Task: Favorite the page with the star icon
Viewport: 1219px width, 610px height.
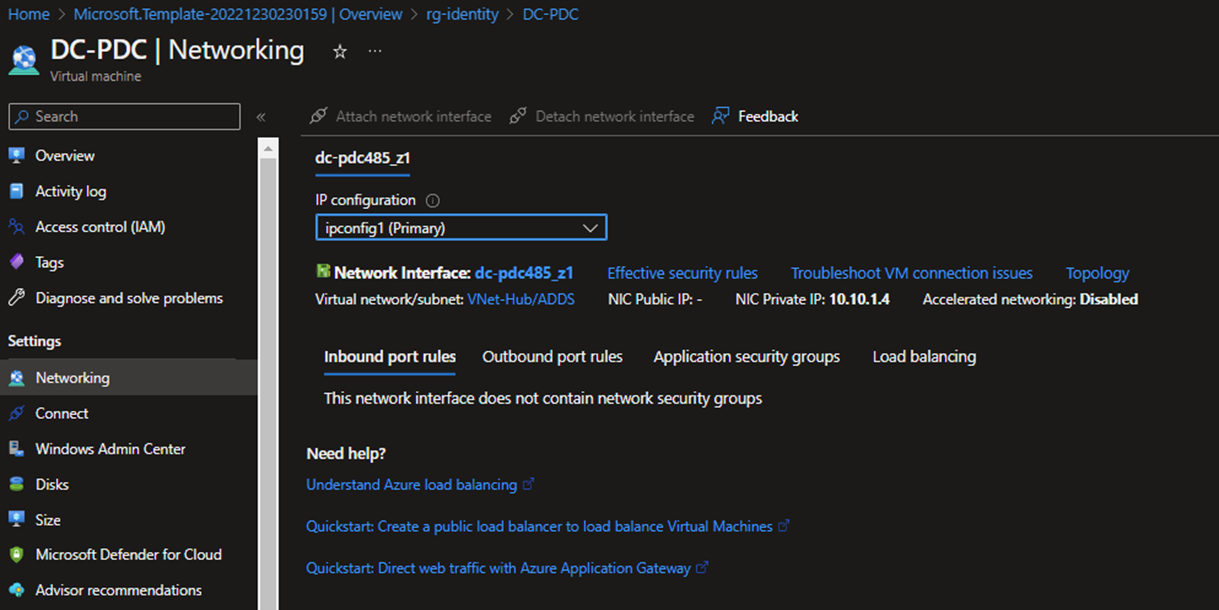Action: pyautogui.click(x=340, y=51)
